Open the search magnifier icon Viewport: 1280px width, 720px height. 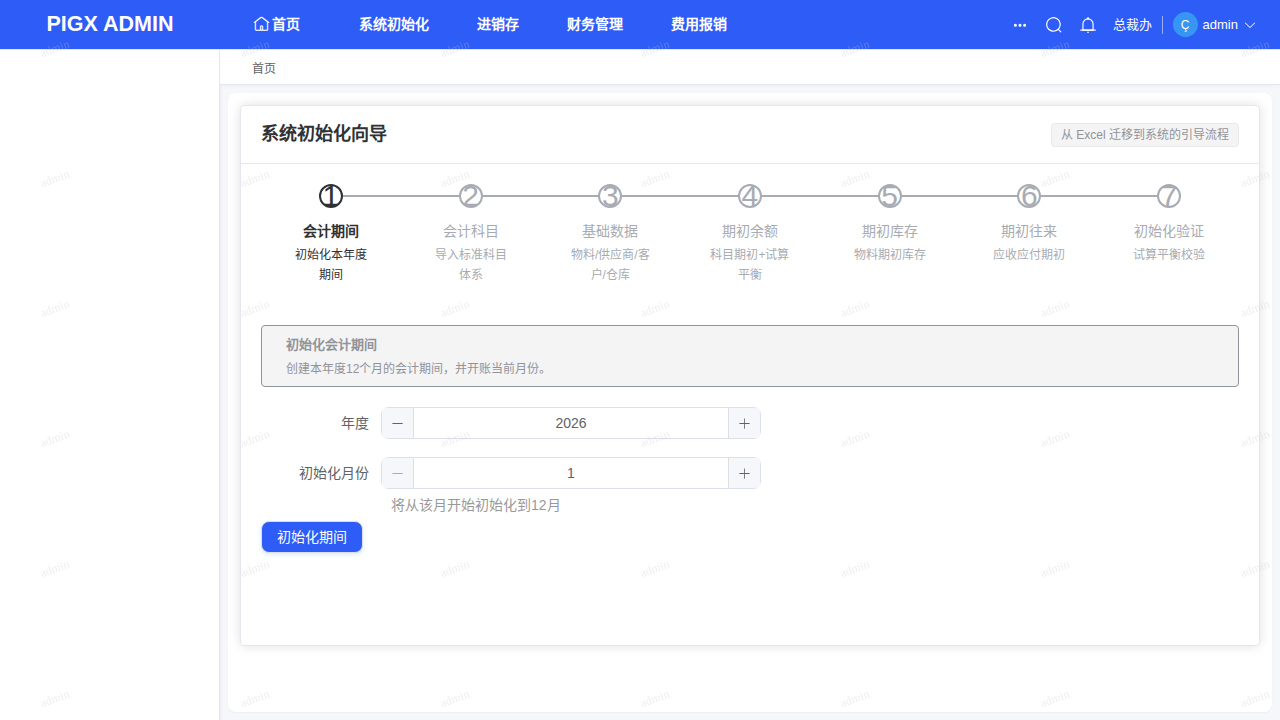click(1053, 25)
